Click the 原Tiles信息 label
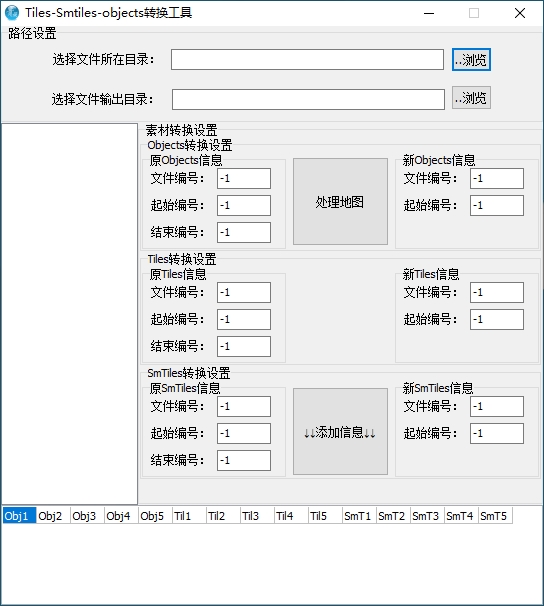Screen dimensions: 544x606 [x=178, y=274]
